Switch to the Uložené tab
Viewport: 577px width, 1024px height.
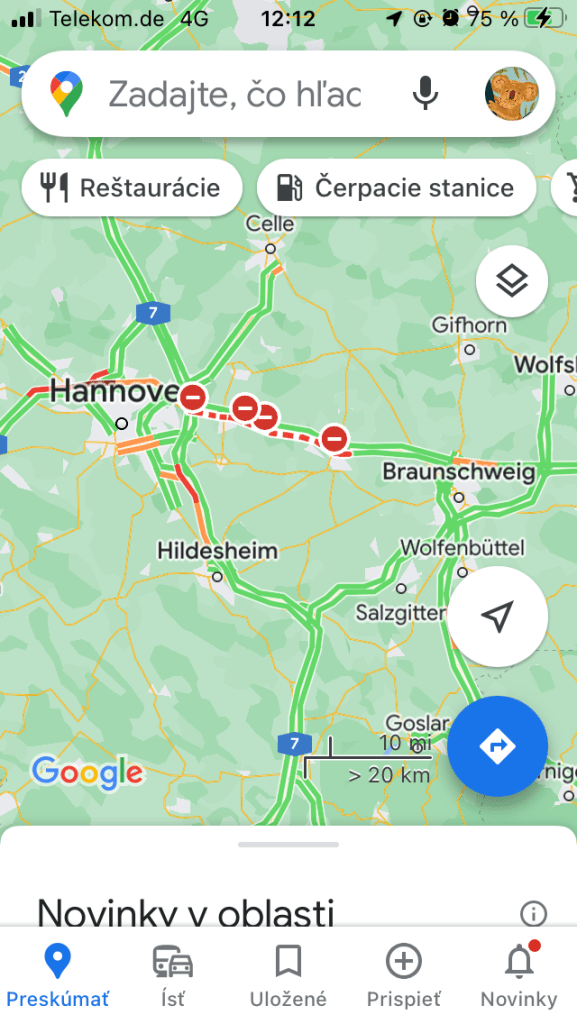(288, 976)
